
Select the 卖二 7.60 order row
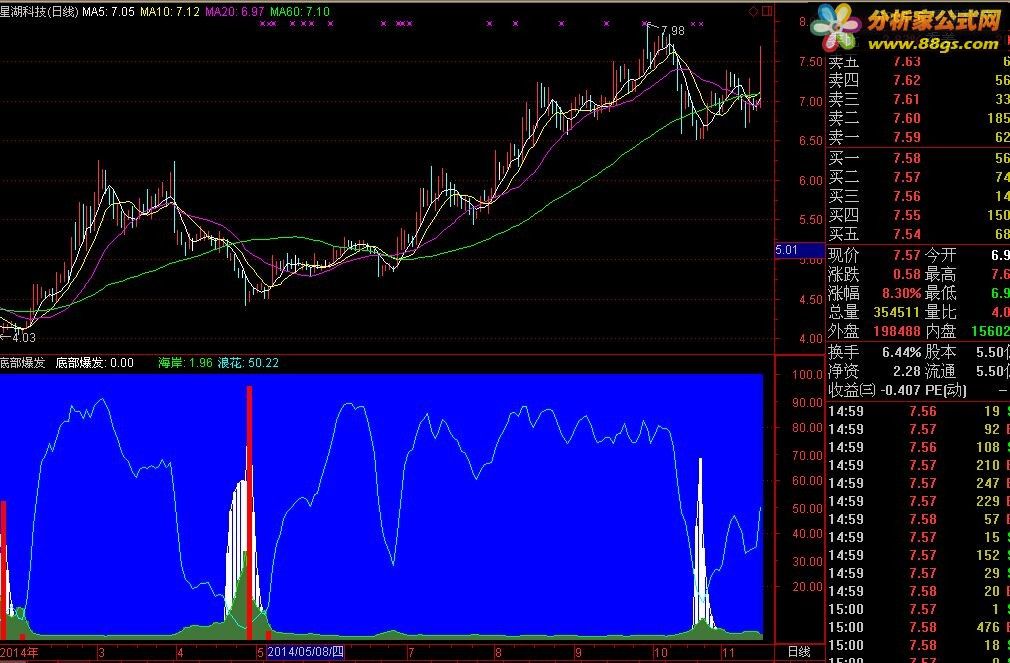[x=919, y=119]
